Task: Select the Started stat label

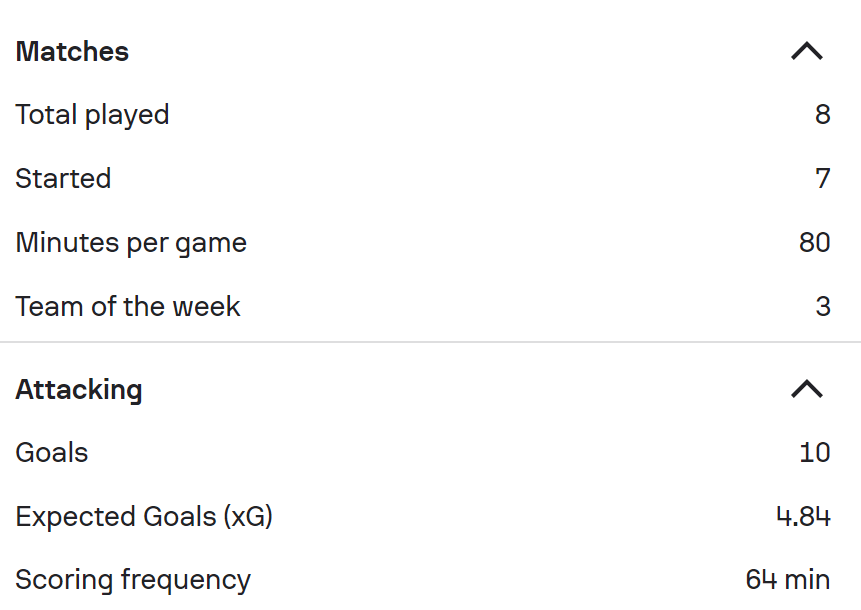Action: coord(63,179)
